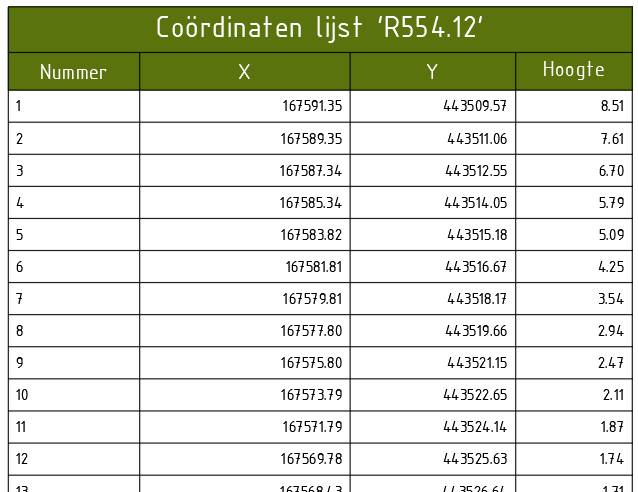Screen dimensions: 638x492
Task: Select the Nummer column header
Action: tap(73, 72)
